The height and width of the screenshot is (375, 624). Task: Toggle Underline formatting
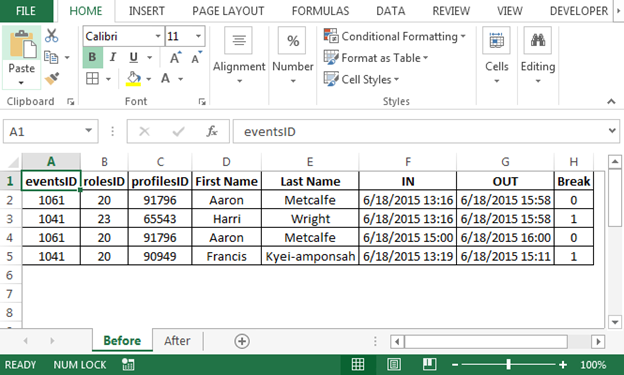[133, 57]
